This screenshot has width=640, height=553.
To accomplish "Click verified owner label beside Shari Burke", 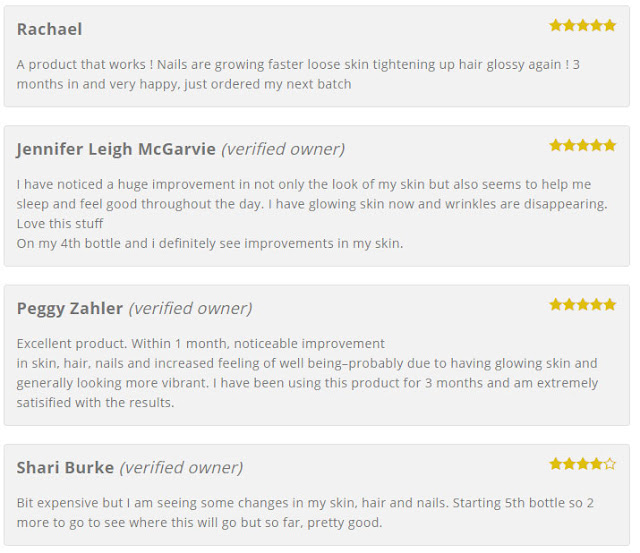I will coord(181,467).
